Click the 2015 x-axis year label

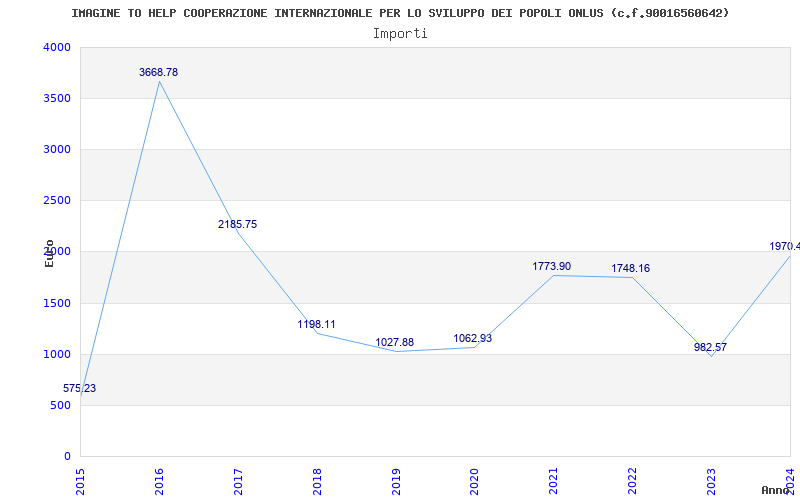tap(80, 482)
